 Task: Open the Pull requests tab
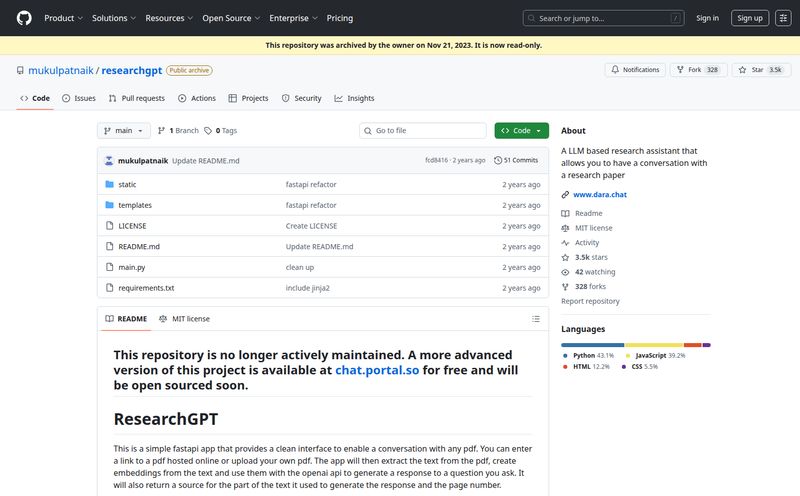coord(137,98)
